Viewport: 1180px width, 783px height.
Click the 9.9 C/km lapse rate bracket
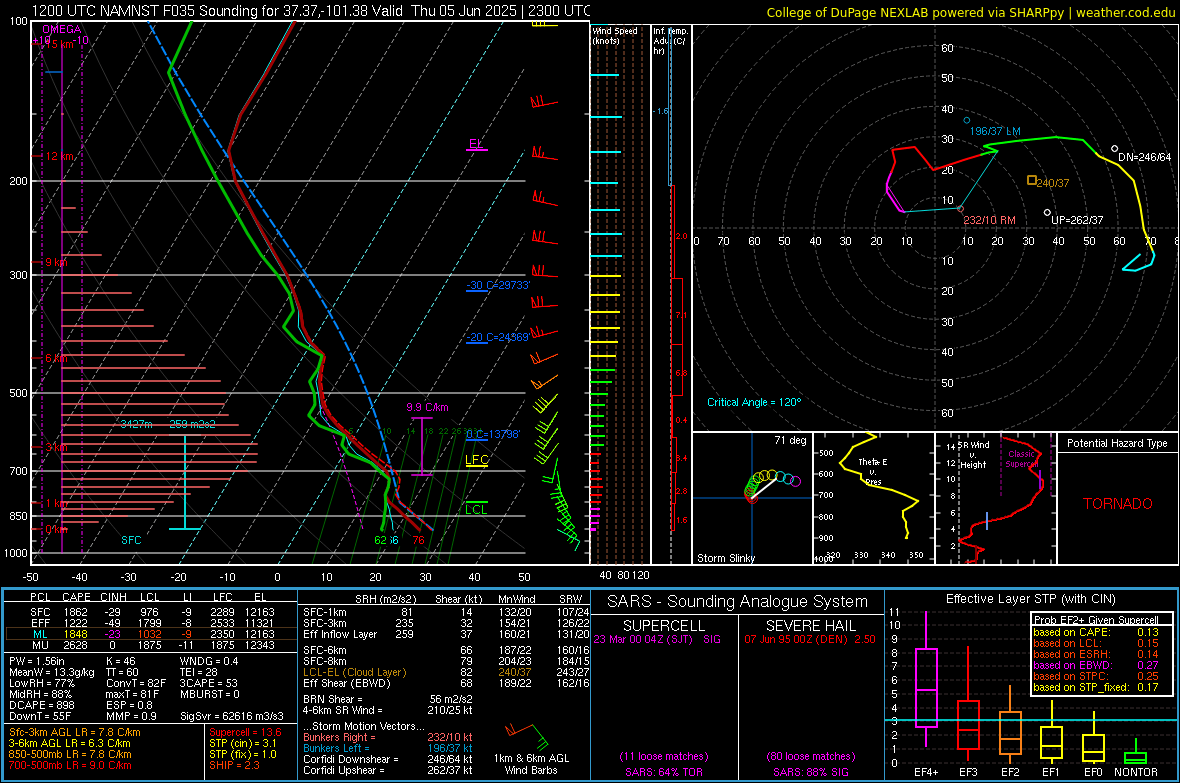pyautogui.click(x=421, y=446)
